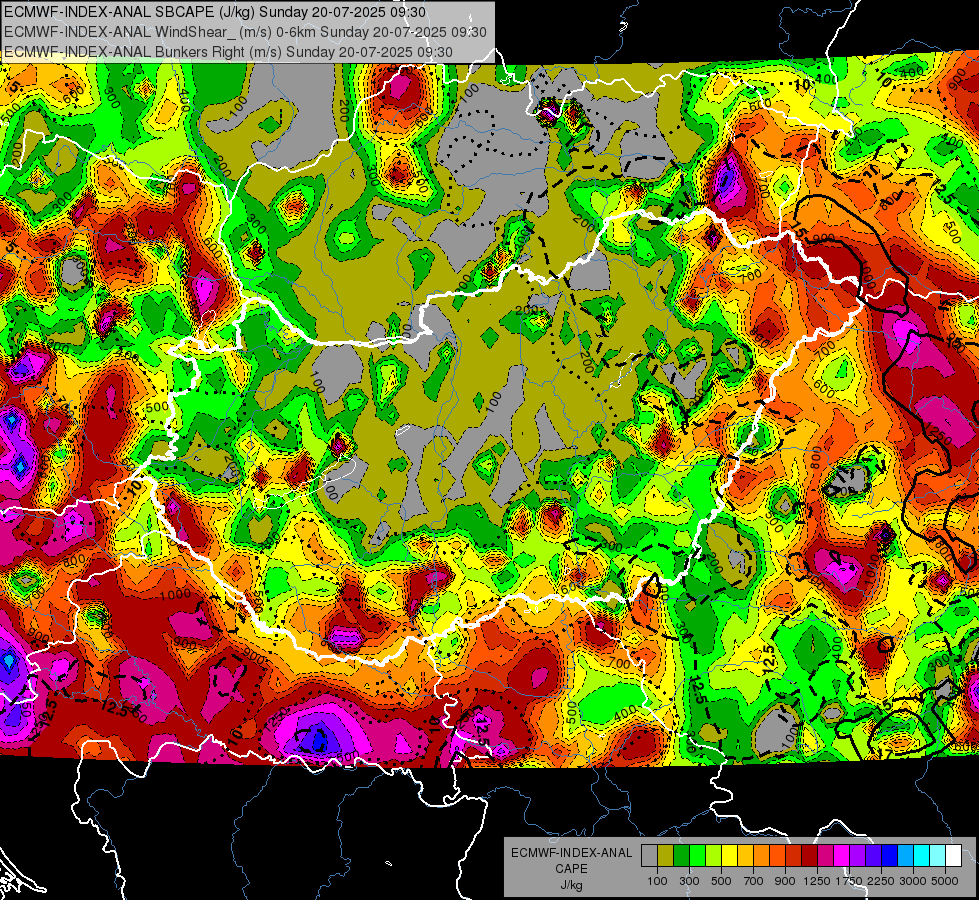Click the sky blue legend swatch
This screenshot has width=979, height=900.
(905, 856)
